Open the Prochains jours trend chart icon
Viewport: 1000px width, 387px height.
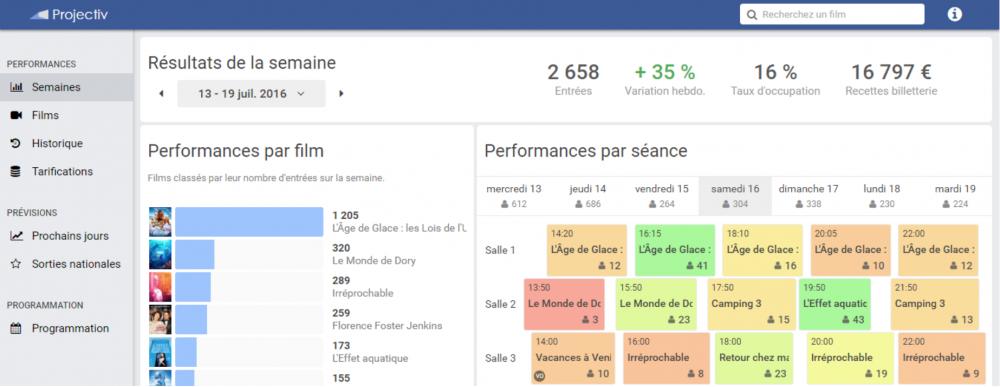[x=17, y=236]
